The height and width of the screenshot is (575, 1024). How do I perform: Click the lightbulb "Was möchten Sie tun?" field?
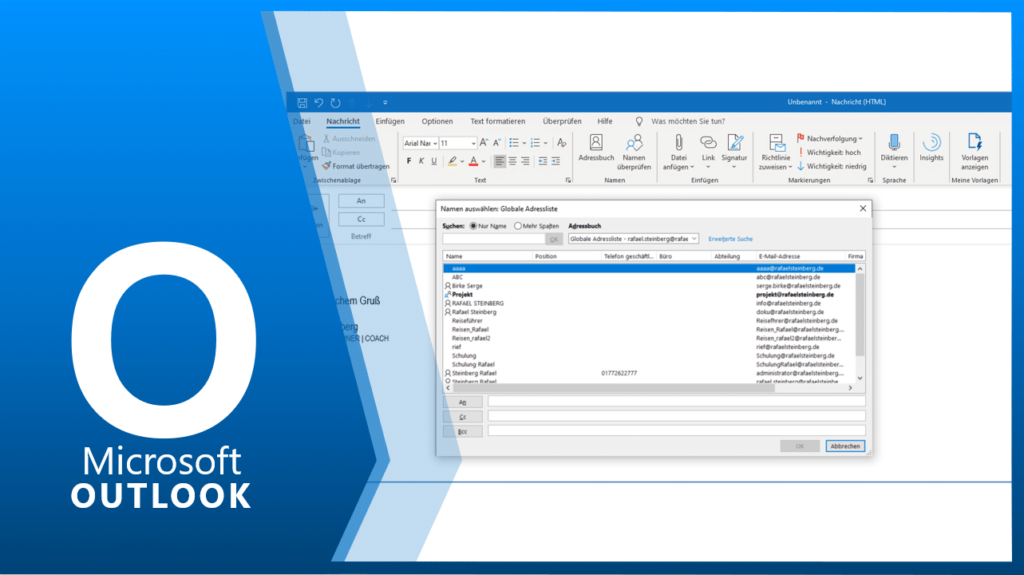point(680,121)
